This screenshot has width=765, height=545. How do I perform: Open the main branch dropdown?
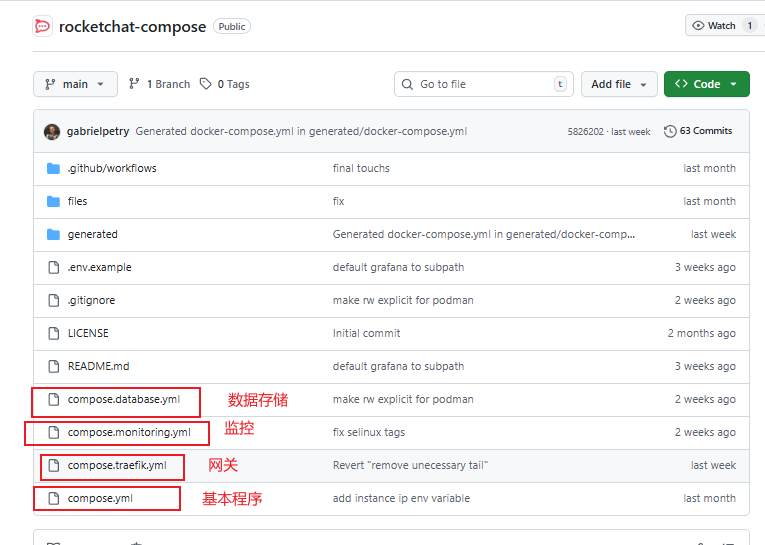(75, 84)
